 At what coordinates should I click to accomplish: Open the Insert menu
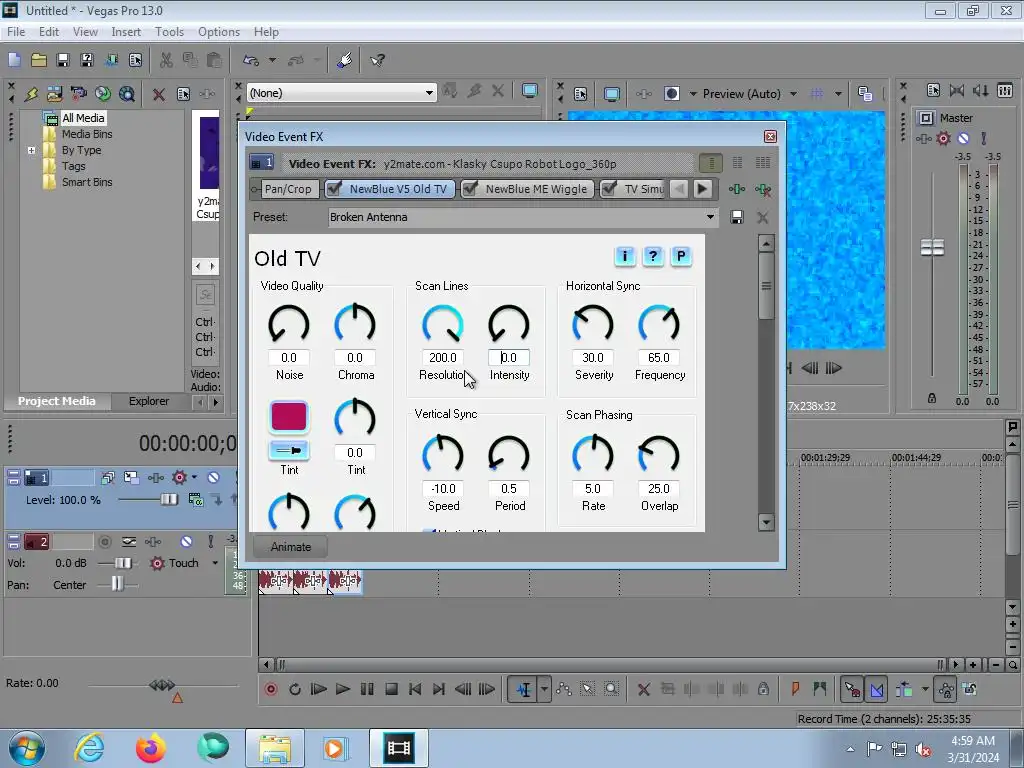126,32
